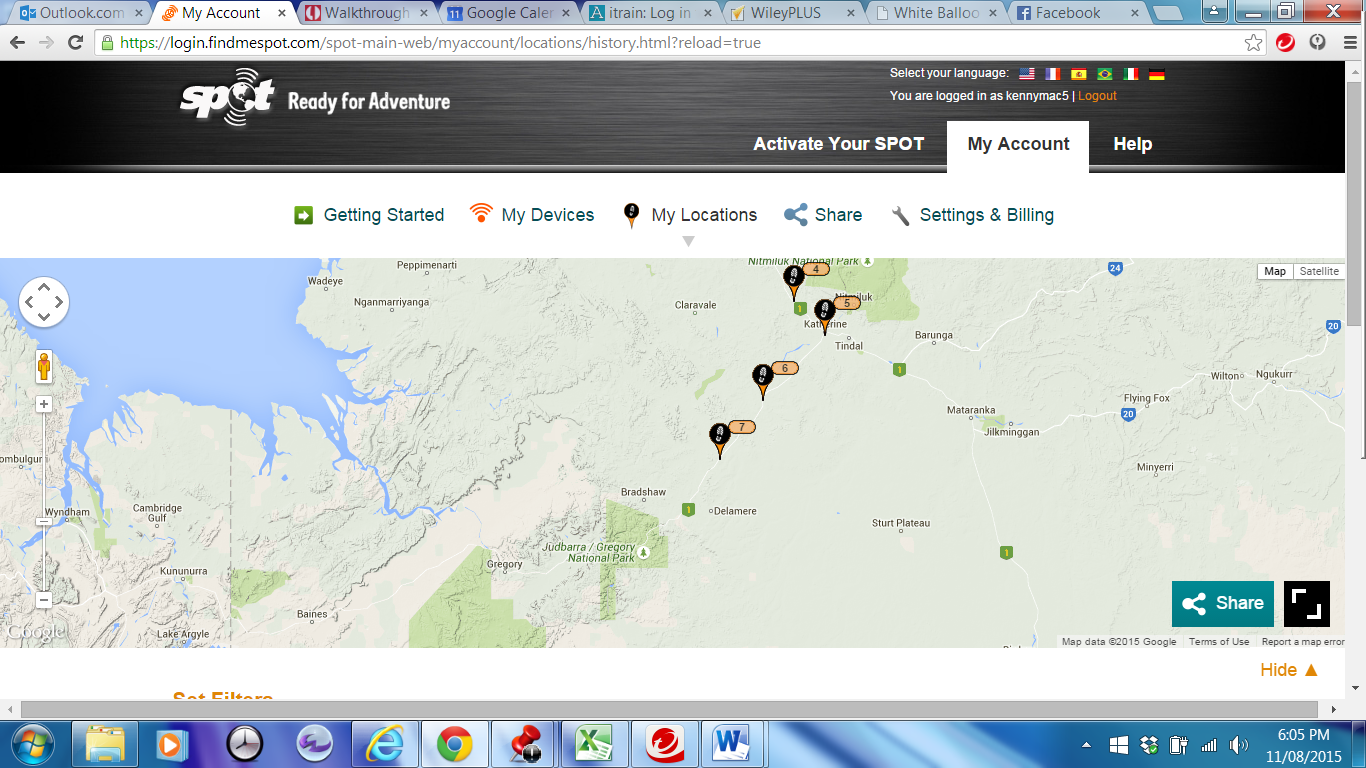Select the German flag language icon

pos(1156,74)
